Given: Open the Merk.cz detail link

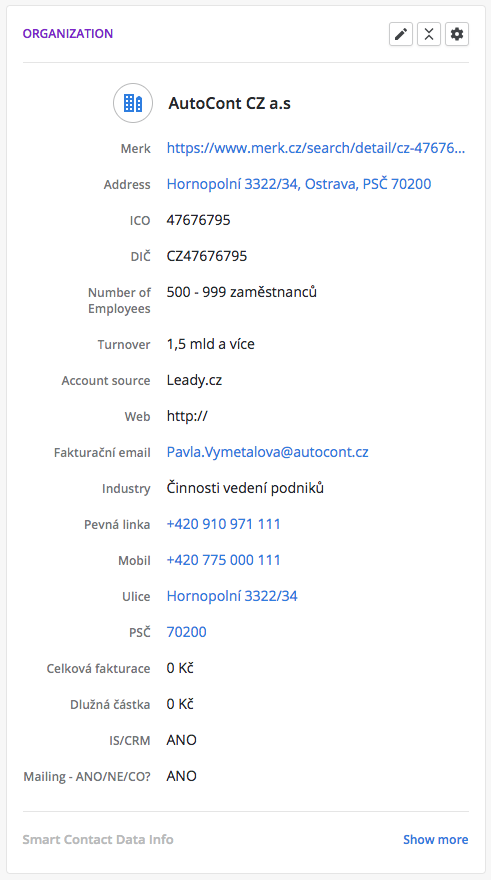Looking at the screenshot, I should [x=316, y=148].
